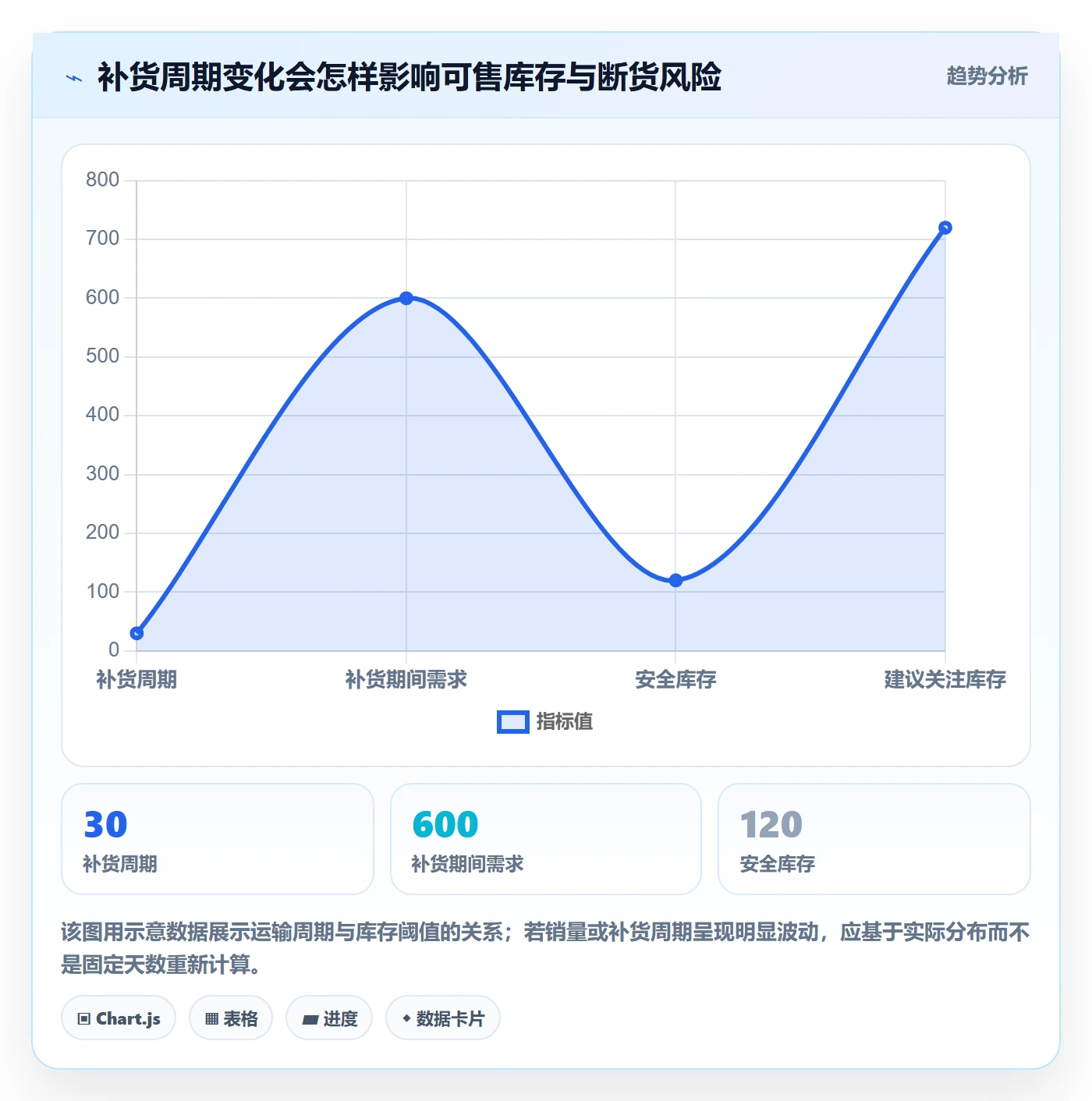Click the title 补货周期变化会怎样影响可售库存与断货风险
This screenshot has width=1092, height=1101.
[x=409, y=77]
